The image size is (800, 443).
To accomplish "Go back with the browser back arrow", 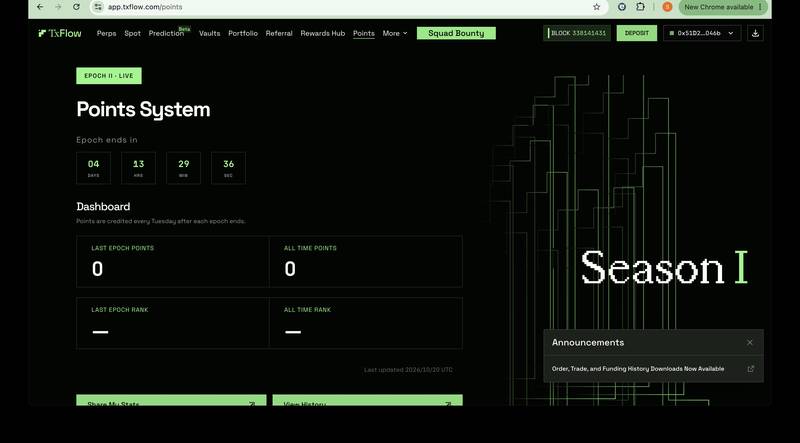I will click(x=40, y=7).
